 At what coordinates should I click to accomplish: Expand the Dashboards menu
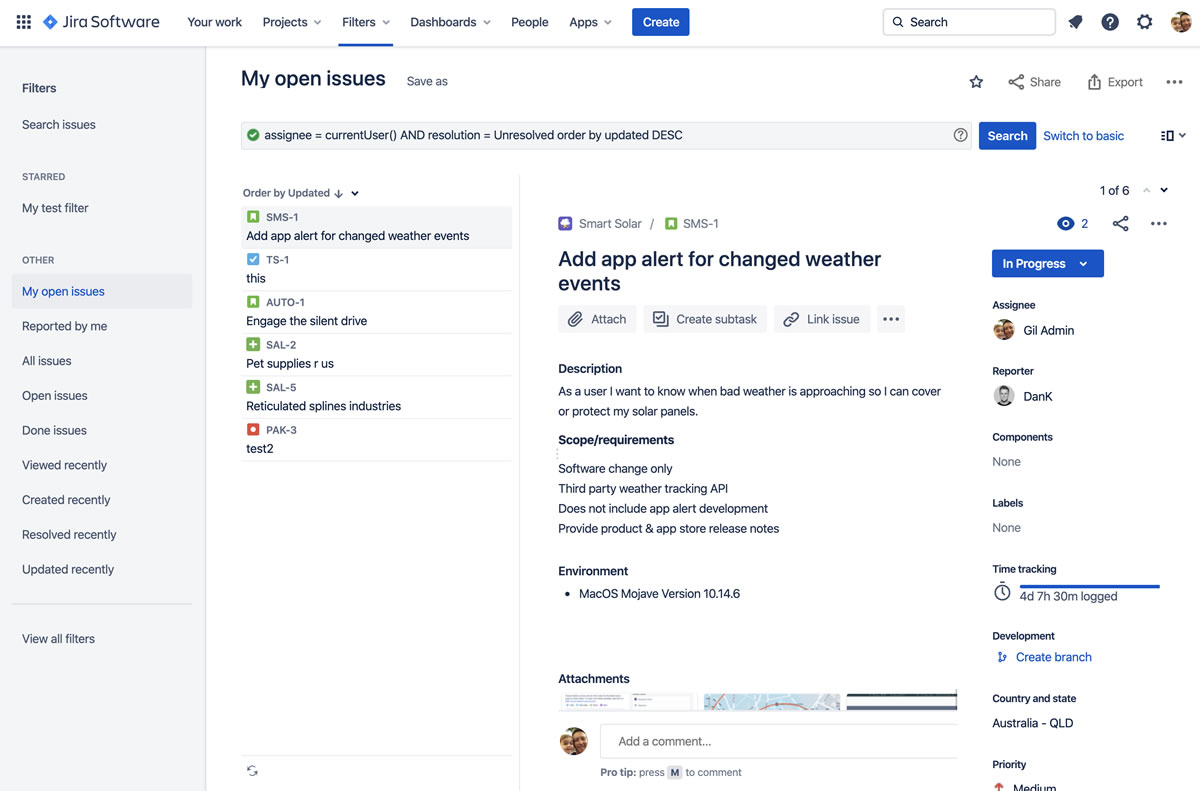tap(450, 22)
